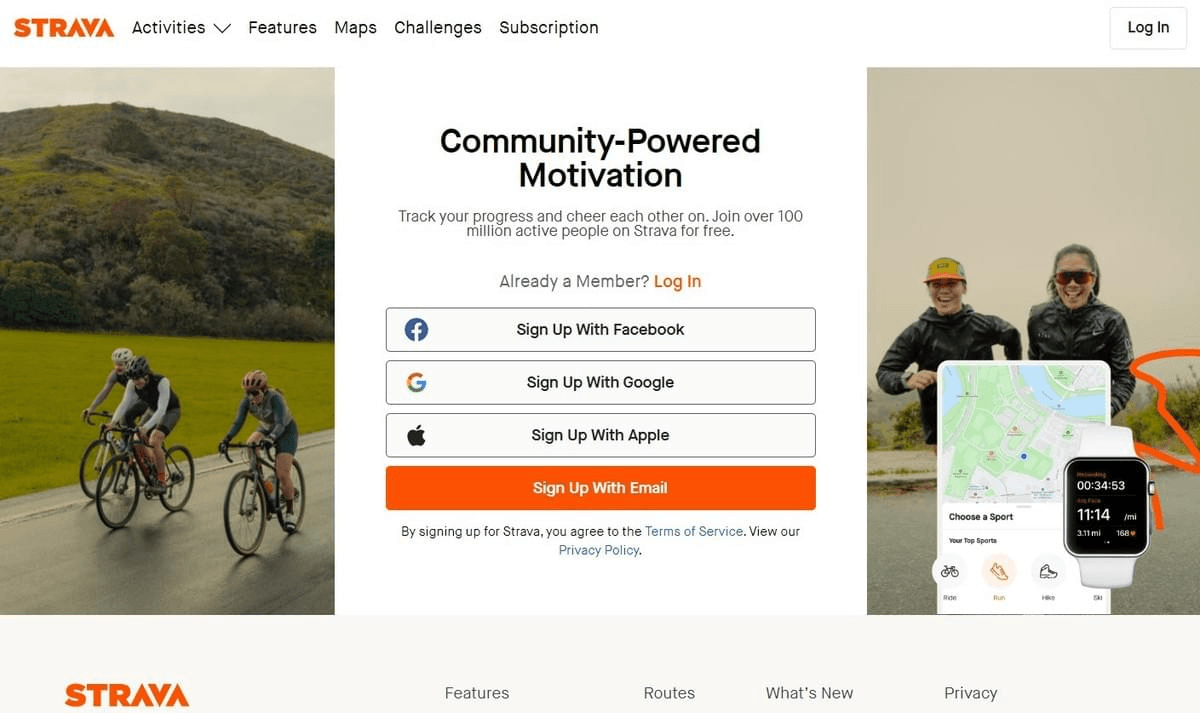Click the Google icon on the sign-up button
Viewport: 1200px width, 713px height.
pyautogui.click(x=416, y=382)
